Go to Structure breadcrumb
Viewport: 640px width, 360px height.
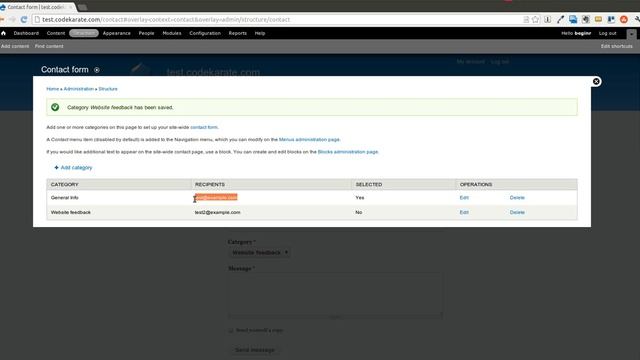108,89
